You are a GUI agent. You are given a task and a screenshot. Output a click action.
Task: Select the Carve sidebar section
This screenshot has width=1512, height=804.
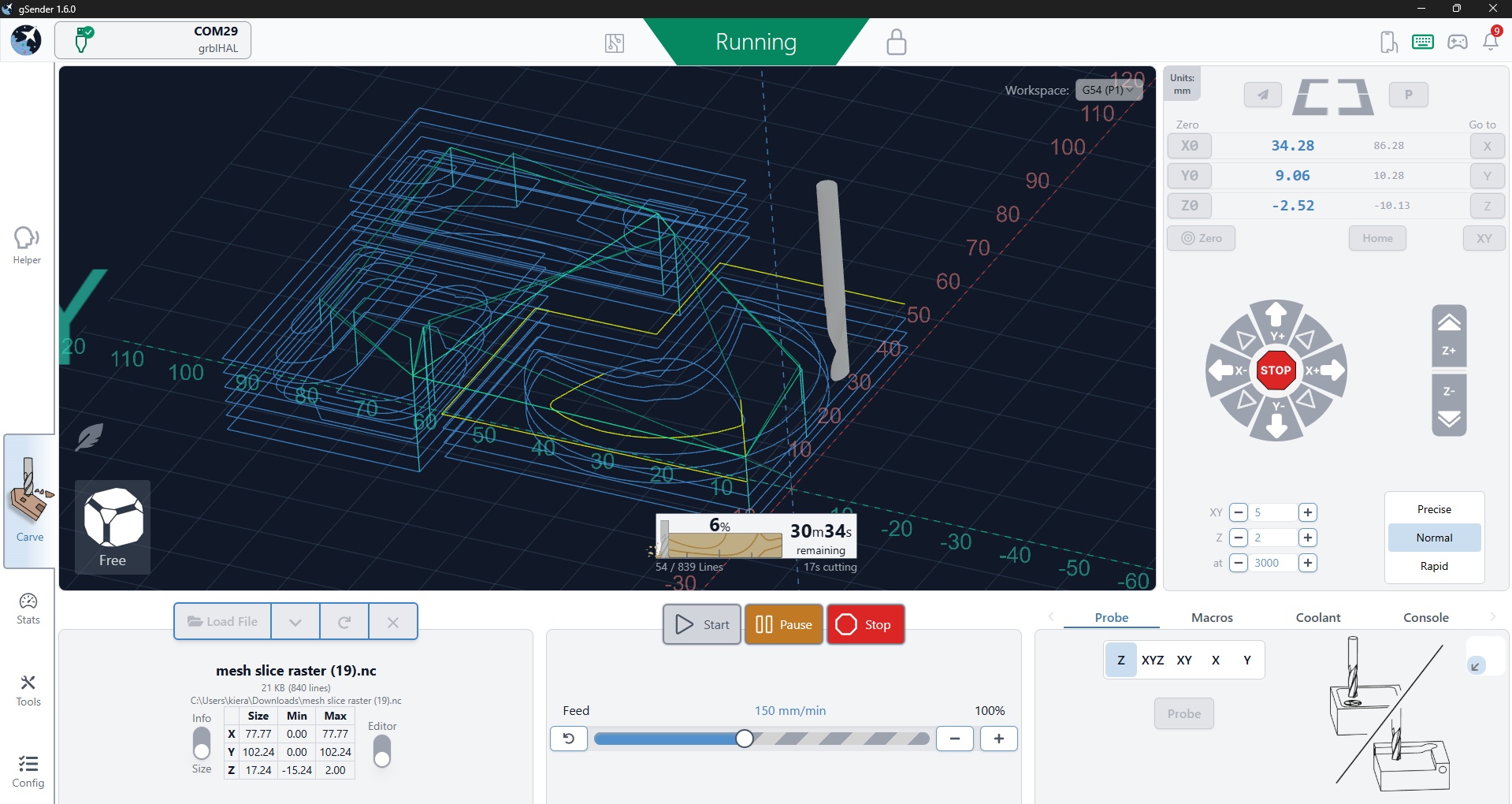[29, 501]
